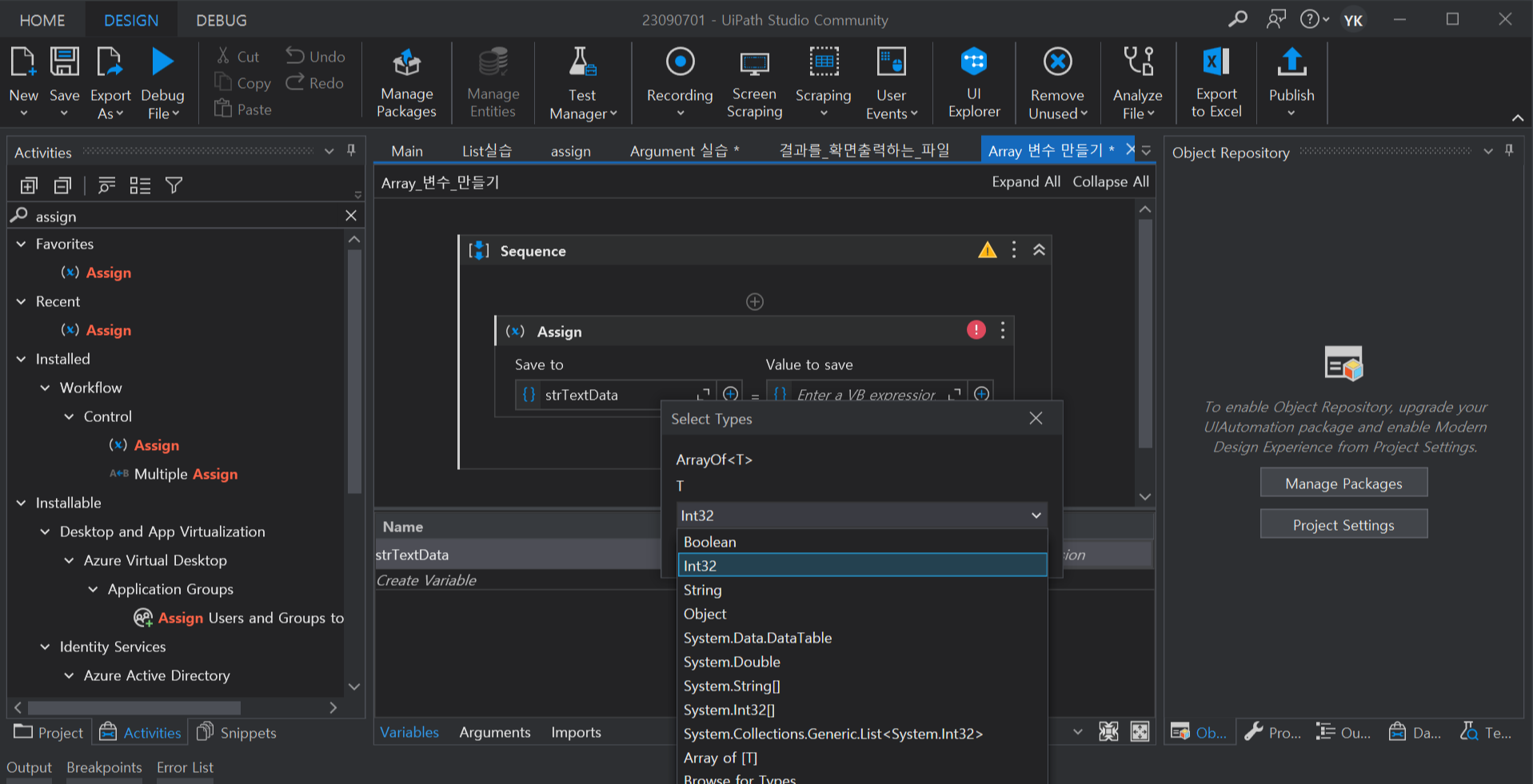
Task: Add activity plus button in Sequence
Action: coord(755,301)
